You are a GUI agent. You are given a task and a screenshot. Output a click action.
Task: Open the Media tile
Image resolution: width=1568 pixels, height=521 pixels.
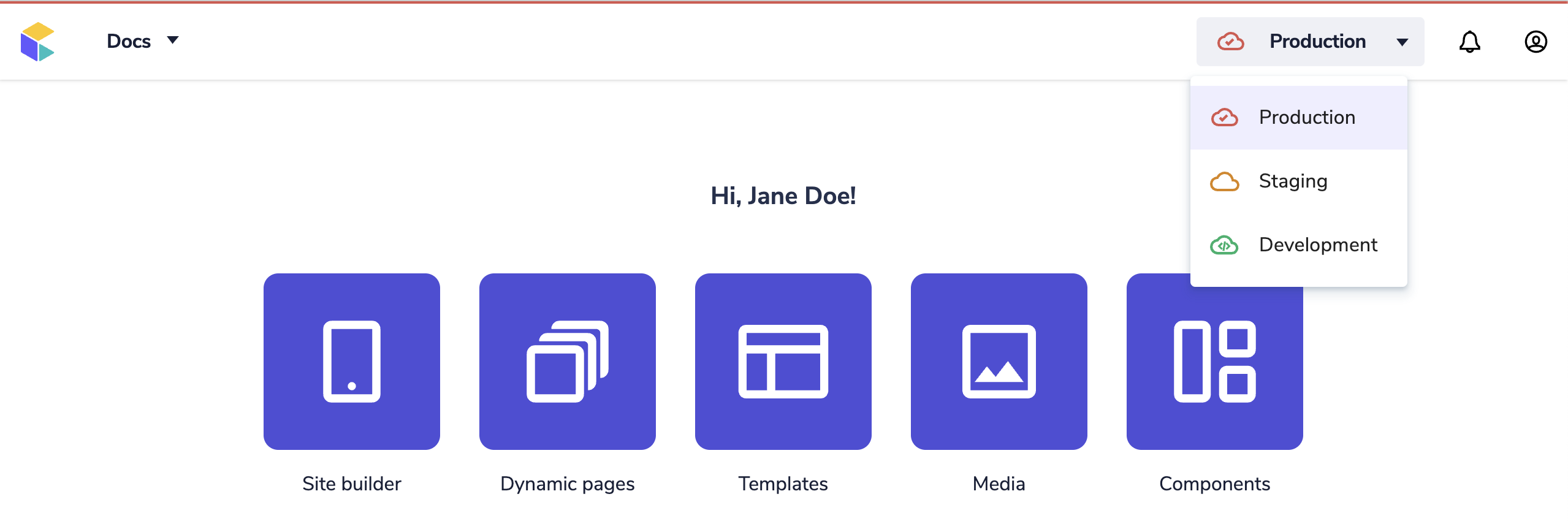coord(999,362)
